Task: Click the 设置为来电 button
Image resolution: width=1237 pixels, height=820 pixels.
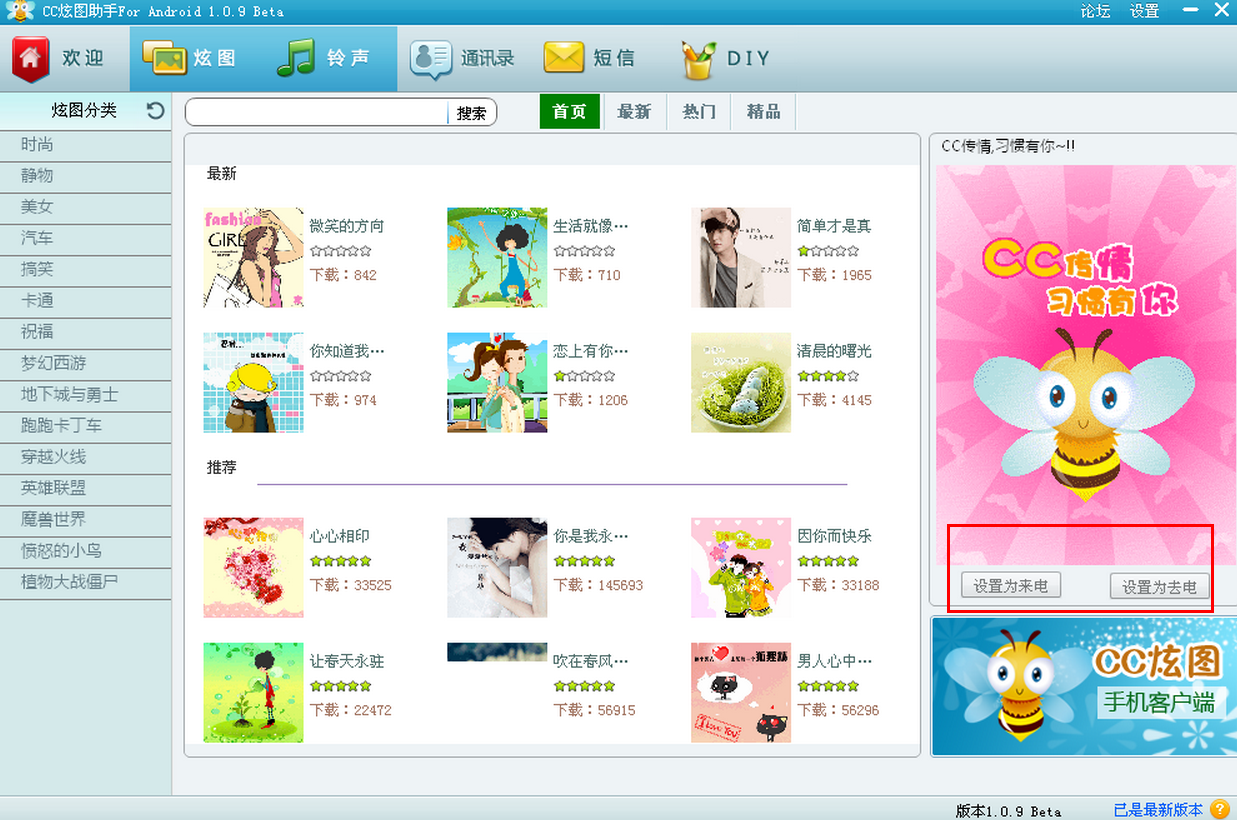Action: click(1011, 585)
